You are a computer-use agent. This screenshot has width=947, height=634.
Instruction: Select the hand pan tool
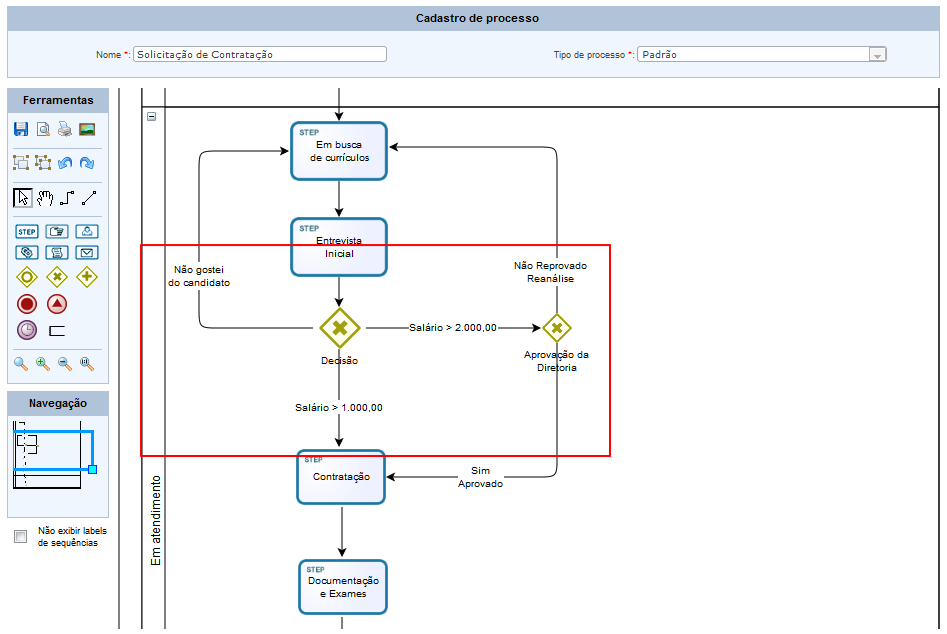coord(44,197)
